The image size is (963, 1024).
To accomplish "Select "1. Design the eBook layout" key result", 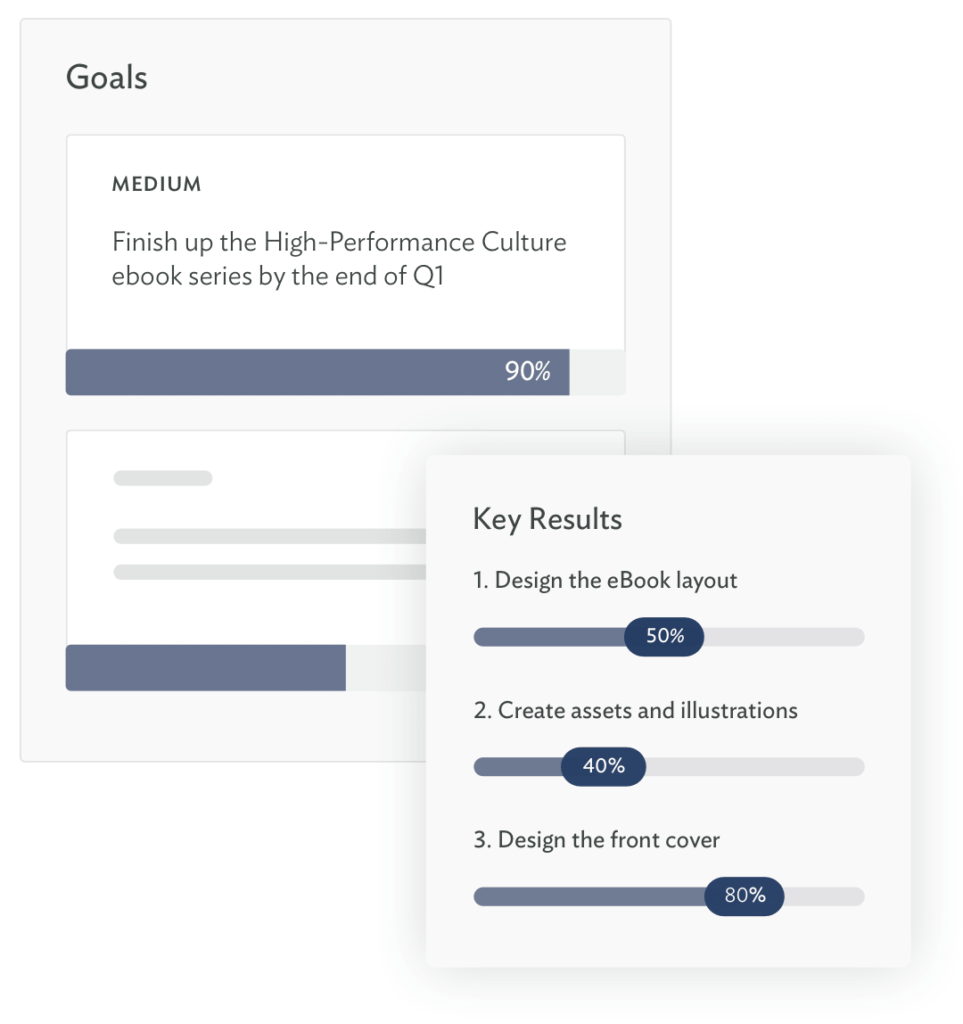I will 605,580.
